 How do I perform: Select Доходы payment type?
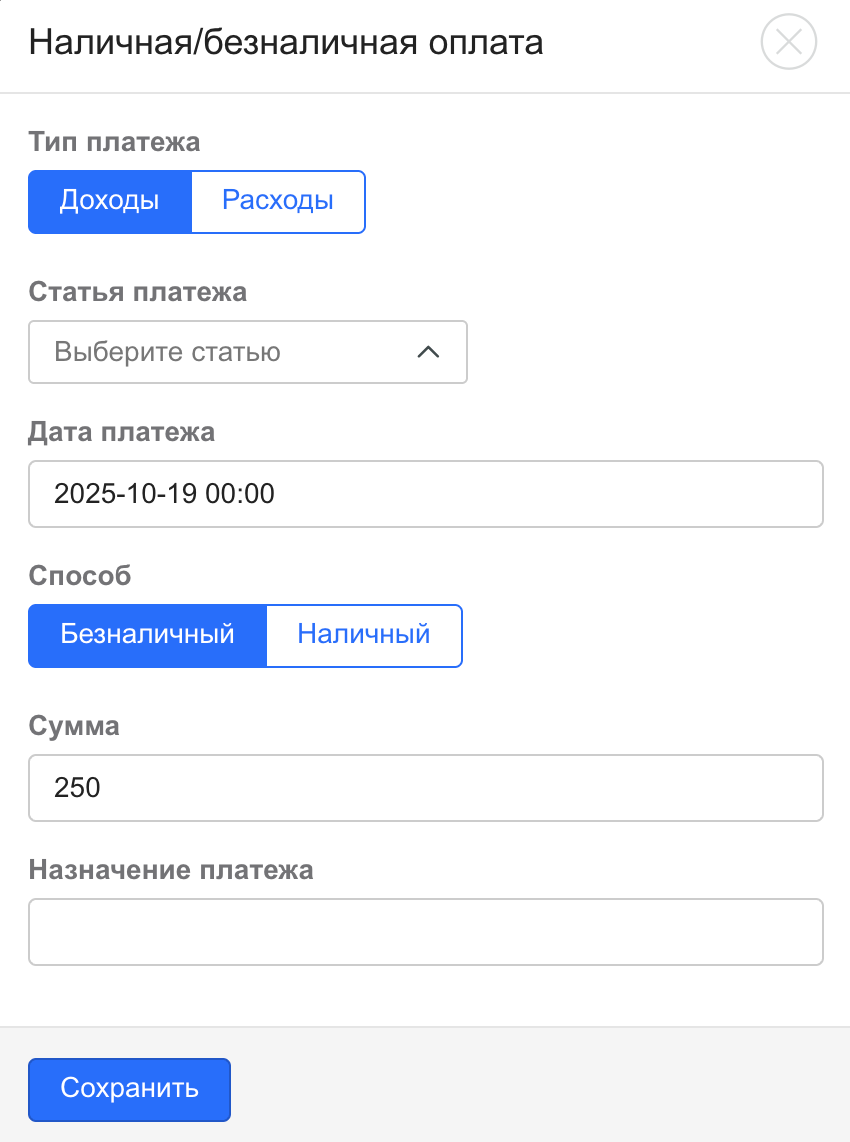pyautogui.click(x=109, y=201)
